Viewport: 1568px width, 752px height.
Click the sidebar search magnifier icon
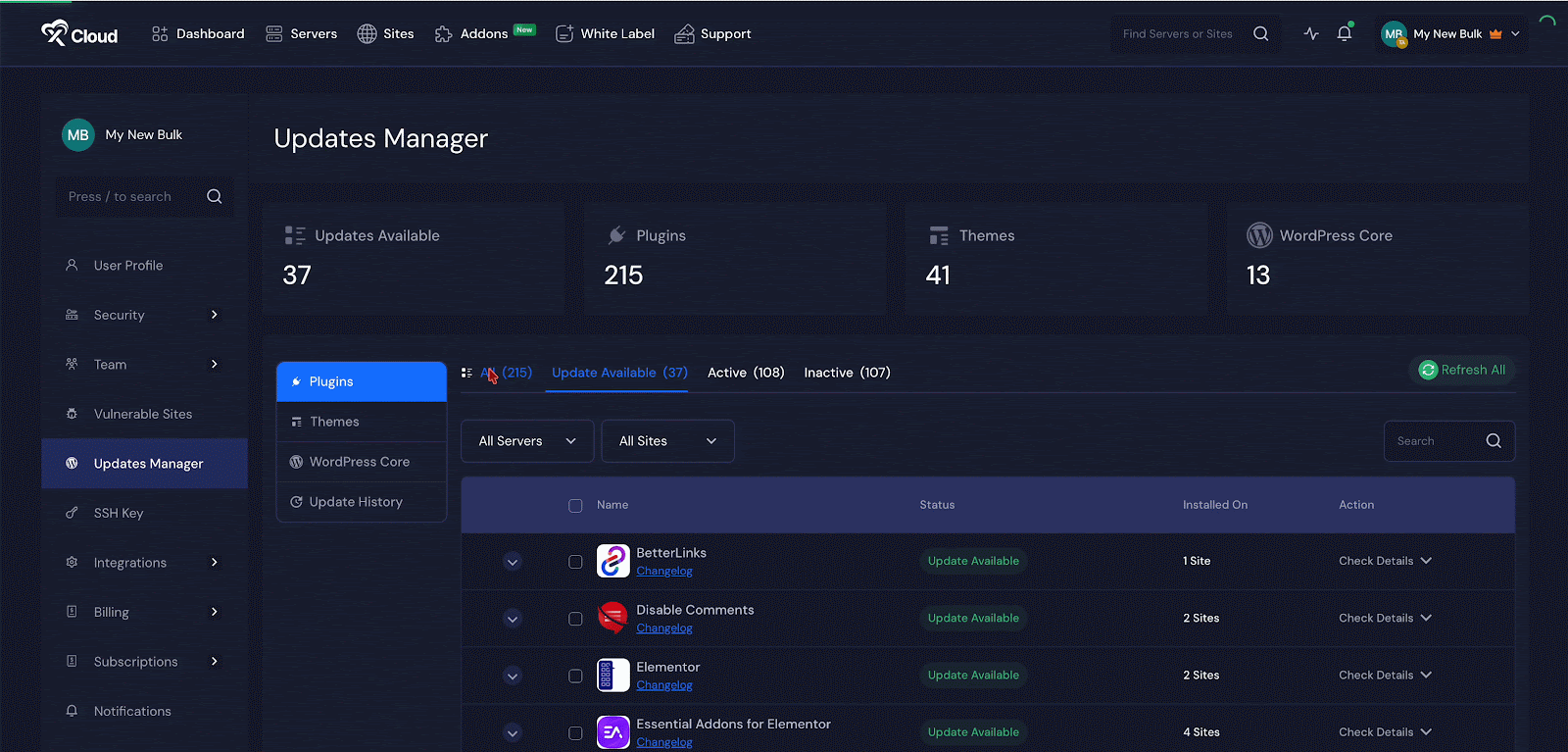[x=214, y=197]
